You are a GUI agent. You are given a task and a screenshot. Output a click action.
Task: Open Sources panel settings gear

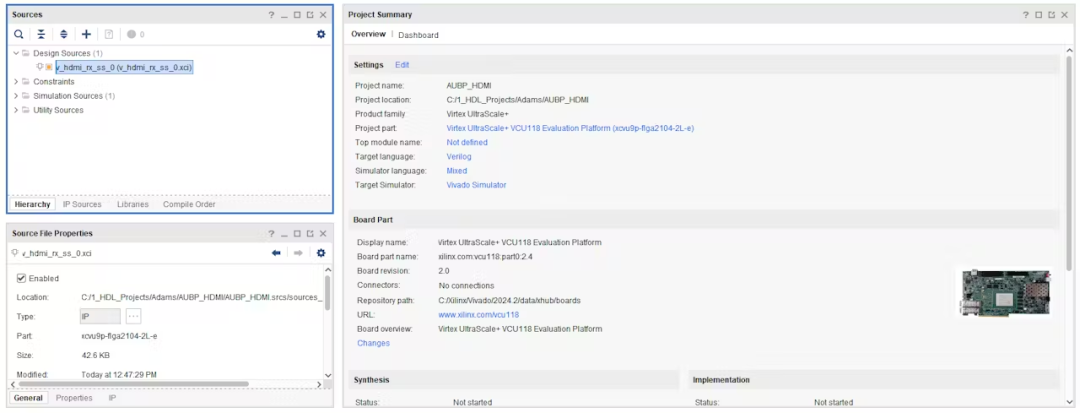click(321, 34)
